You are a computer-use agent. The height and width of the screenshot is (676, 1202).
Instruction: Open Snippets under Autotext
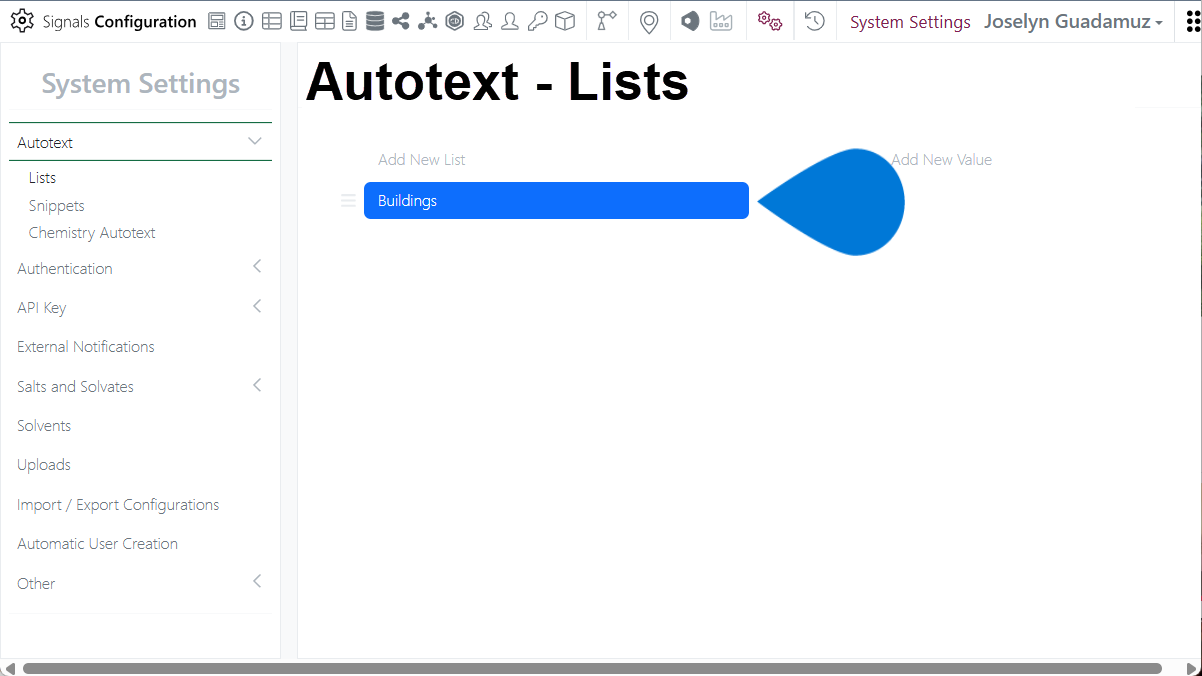pyautogui.click(x=57, y=205)
